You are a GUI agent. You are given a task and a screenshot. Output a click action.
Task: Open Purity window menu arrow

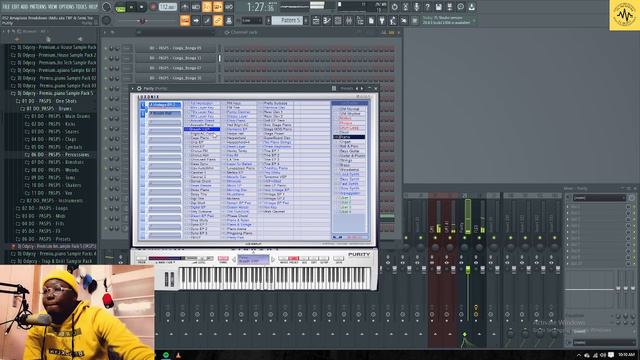pos(133,89)
